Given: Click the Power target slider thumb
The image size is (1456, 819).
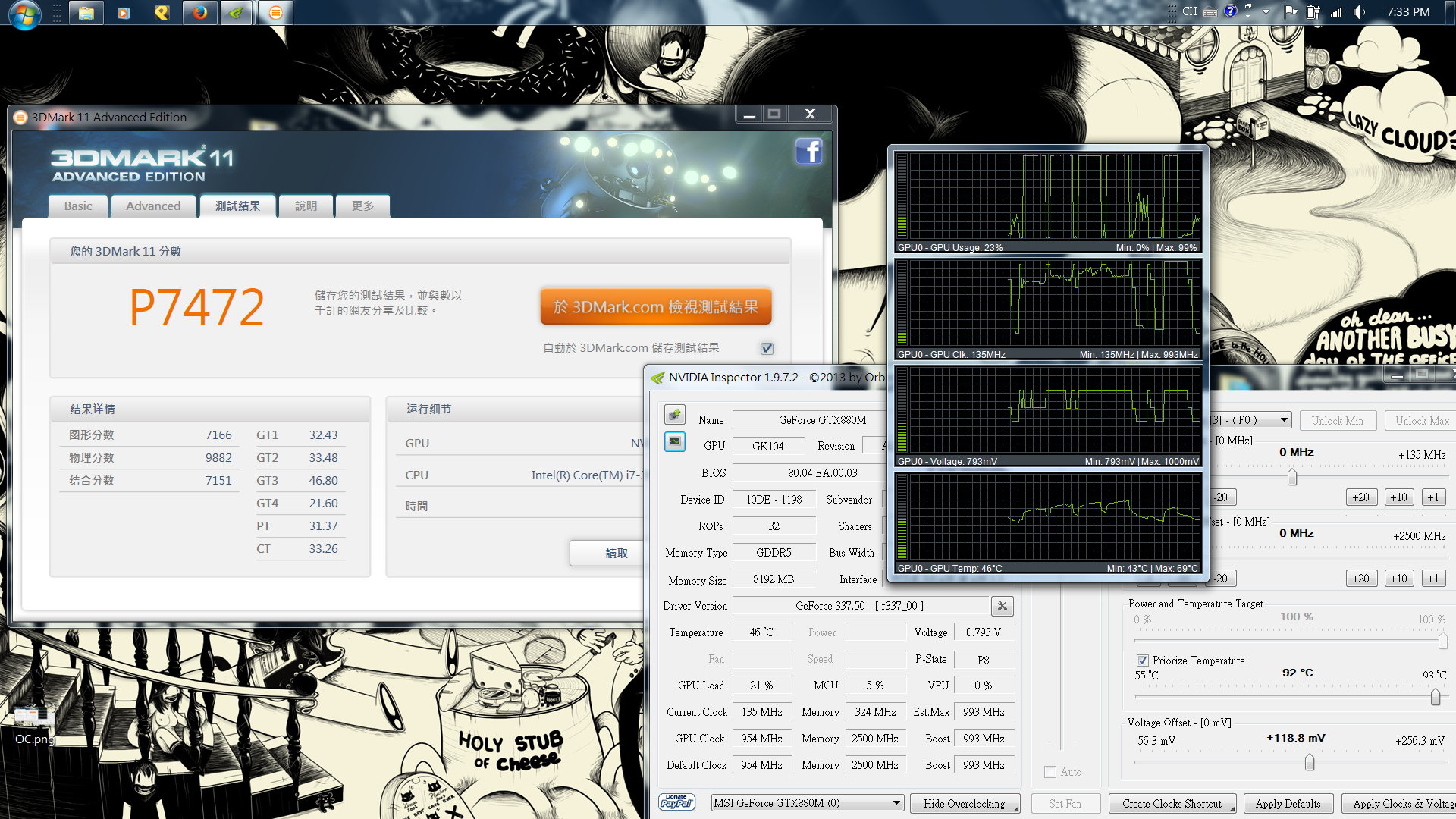Looking at the screenshot, I should [1442, 641].
